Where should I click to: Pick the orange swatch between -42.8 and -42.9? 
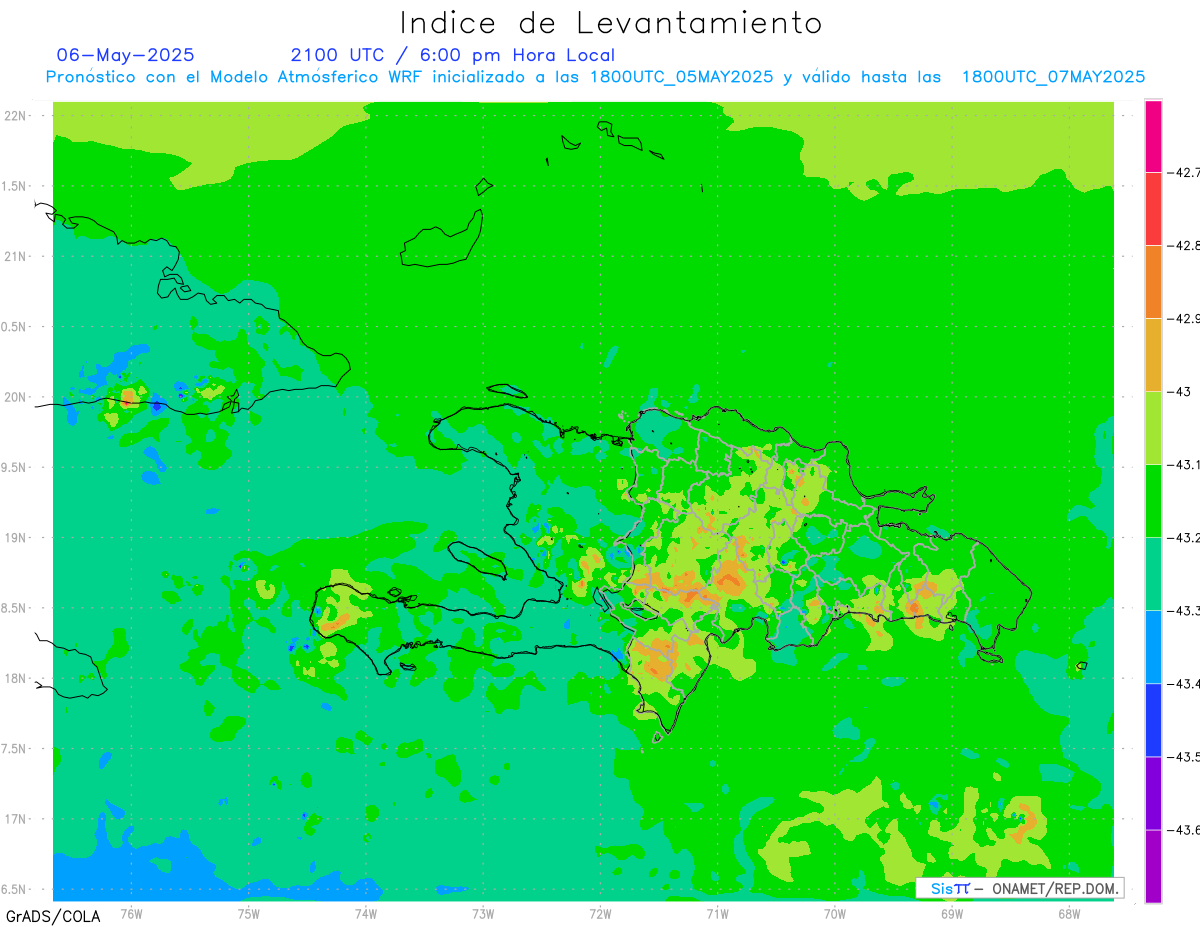coord(1153,282)
